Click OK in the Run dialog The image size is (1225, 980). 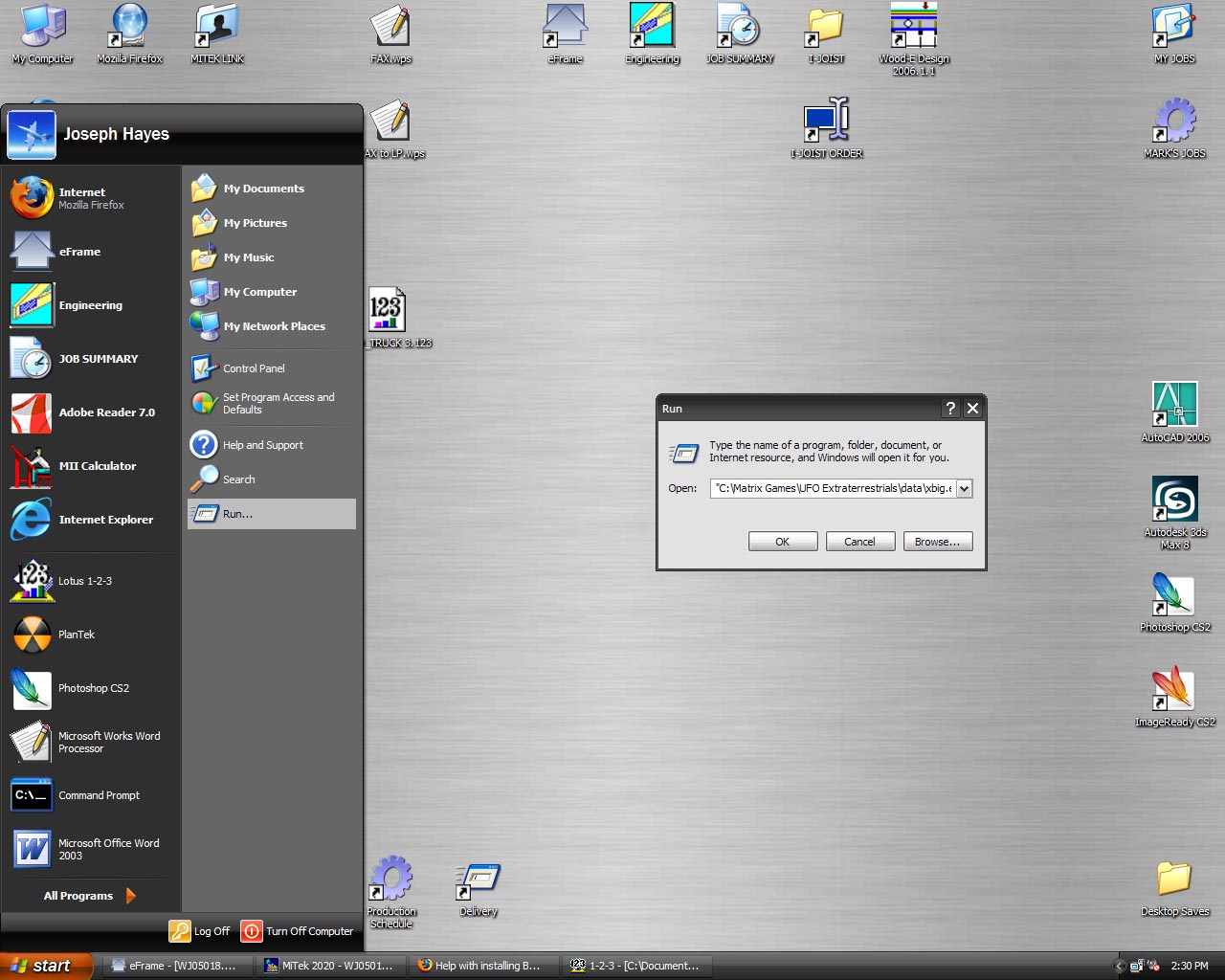pyautogui.click(x=783, y=542)
